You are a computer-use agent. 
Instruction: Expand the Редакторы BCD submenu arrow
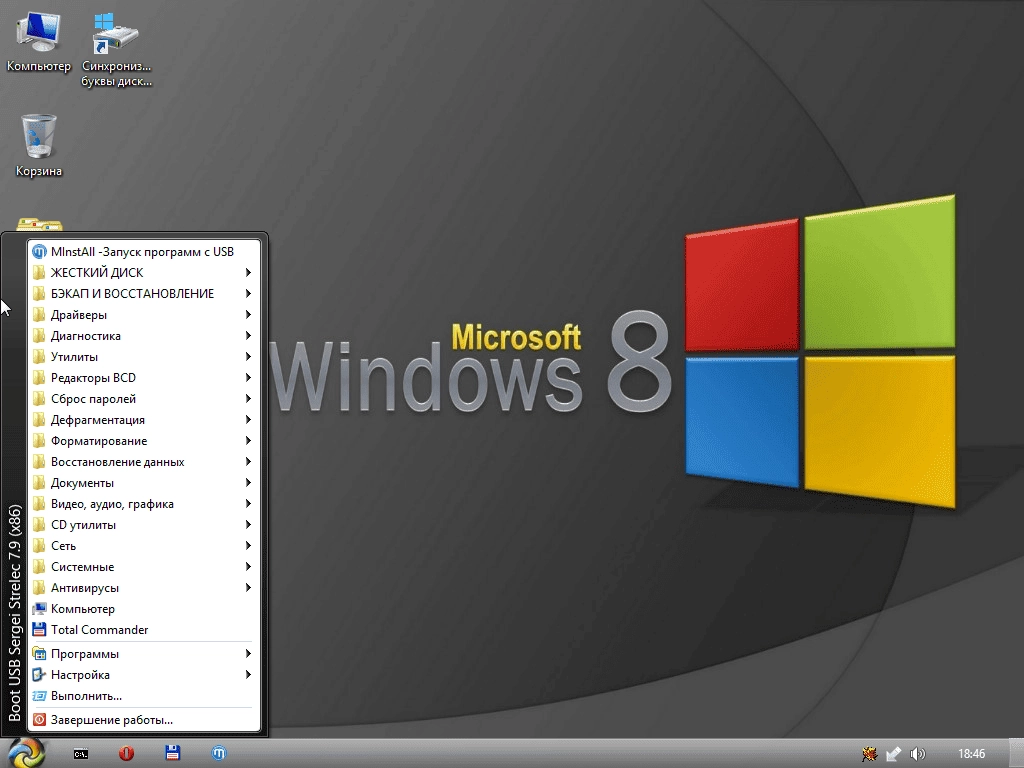tap(248, 377)
